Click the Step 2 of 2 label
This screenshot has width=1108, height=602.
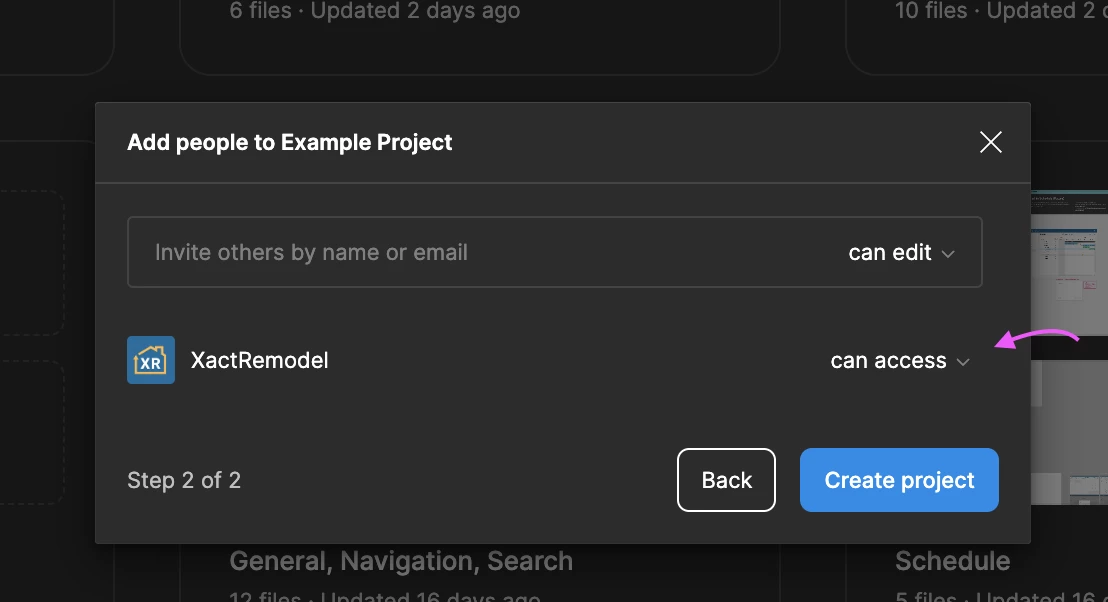tap(184, 480)
